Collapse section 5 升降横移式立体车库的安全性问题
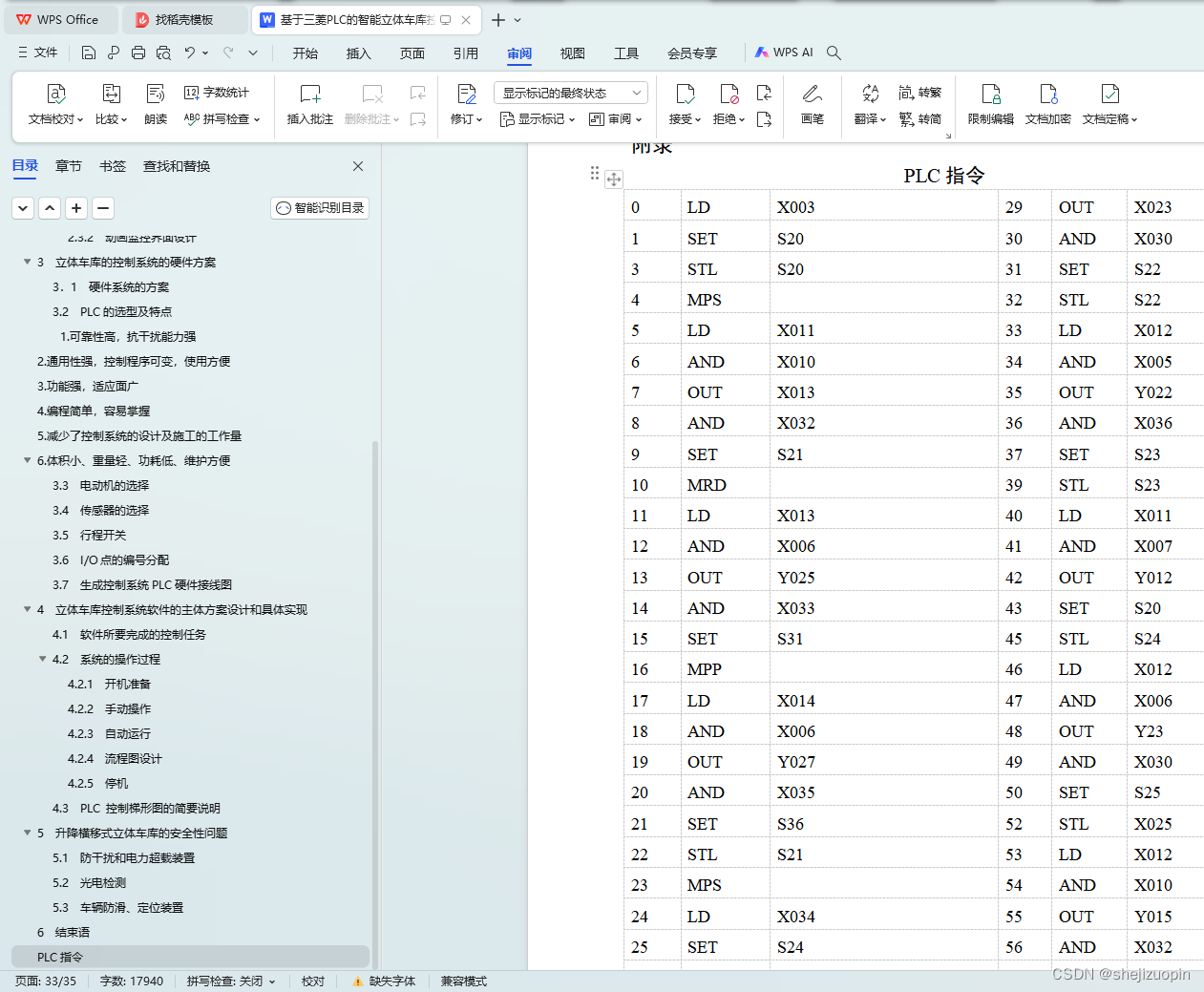 27,833
